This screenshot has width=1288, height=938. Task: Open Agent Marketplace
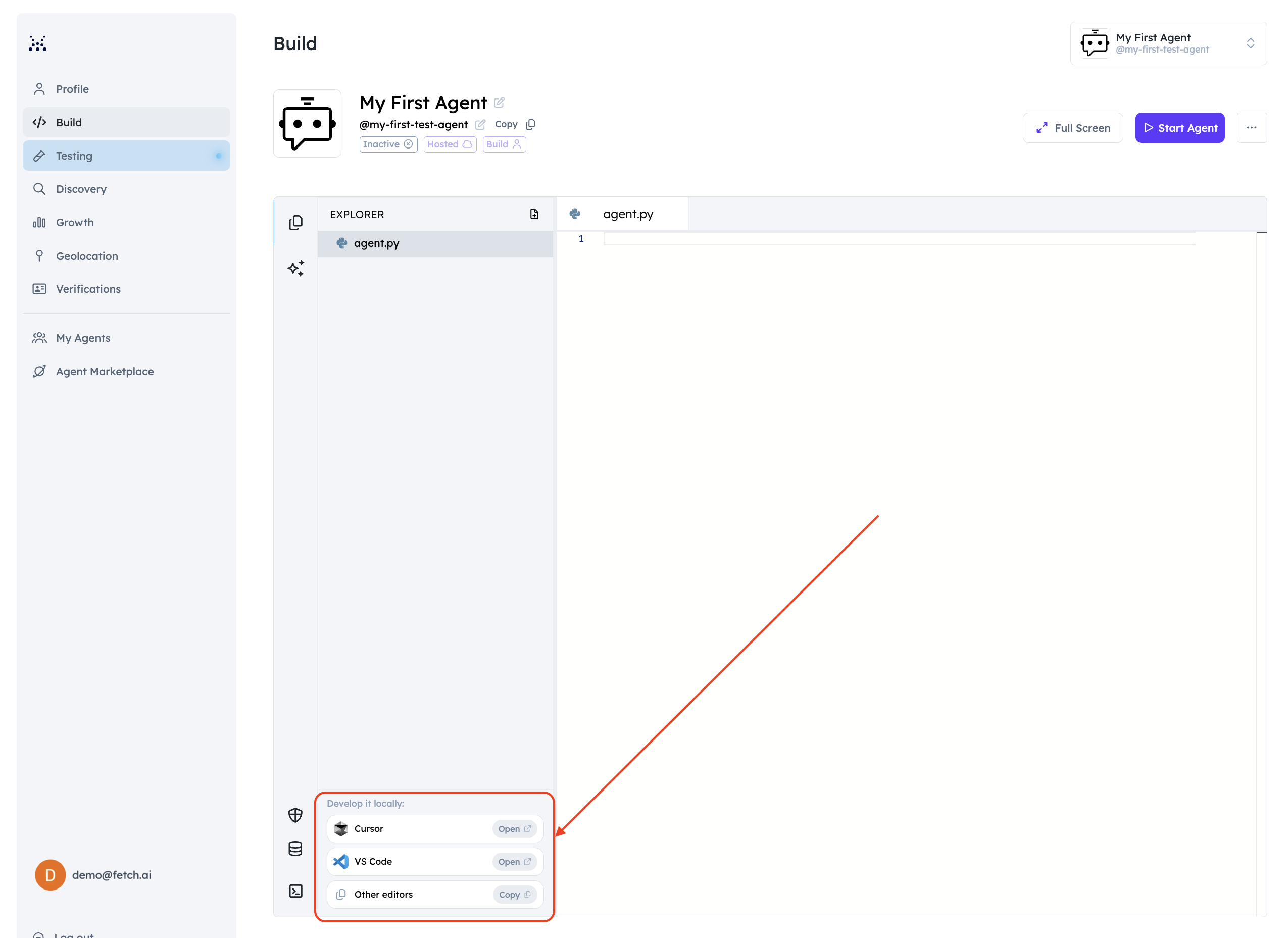(x=126, y=371)
